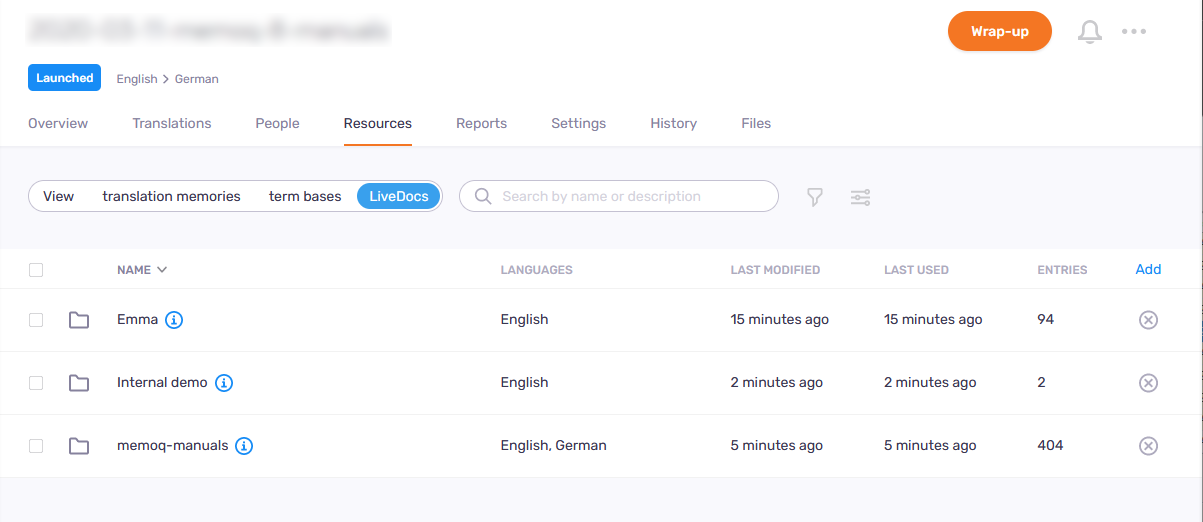Tick the checkbox for Emma row
Image resolution: width=1203 pixels, height=522 pixels.
[x=36, y=320]
